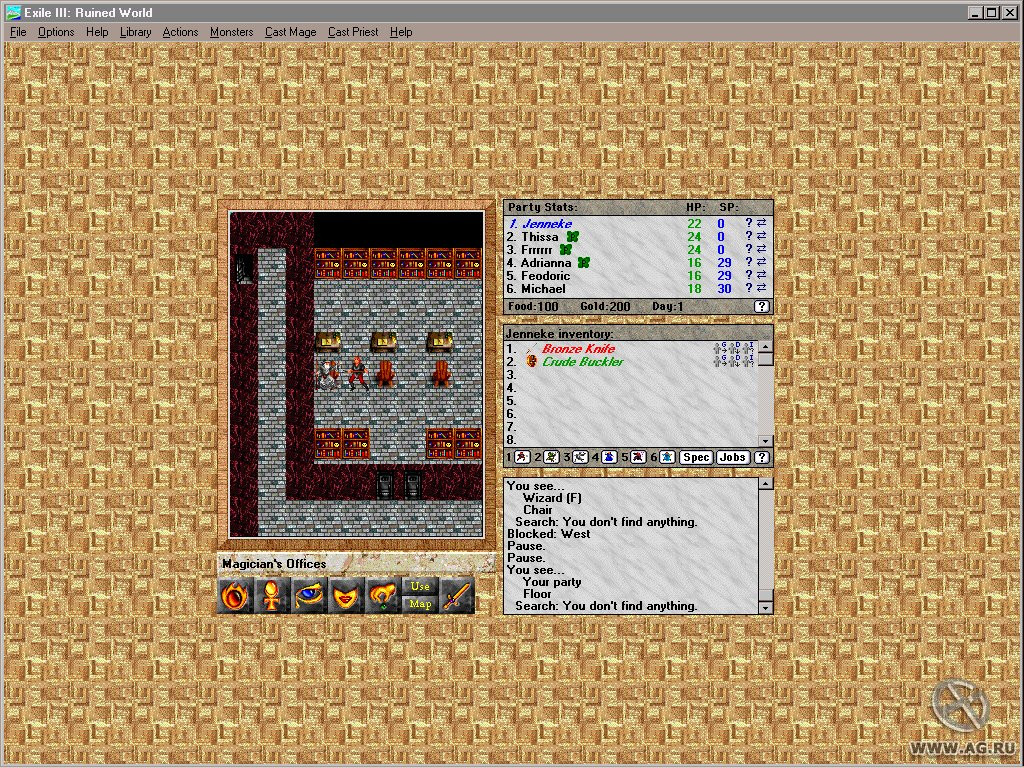The width and height of the screenshot is (1024, 768).
Task: Activate the Look eye icon
Action: coord(308,596)
